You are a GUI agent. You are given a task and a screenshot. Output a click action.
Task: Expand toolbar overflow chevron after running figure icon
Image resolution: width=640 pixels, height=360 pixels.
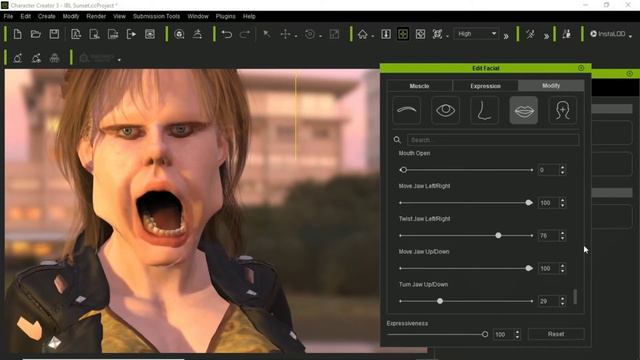546,36
